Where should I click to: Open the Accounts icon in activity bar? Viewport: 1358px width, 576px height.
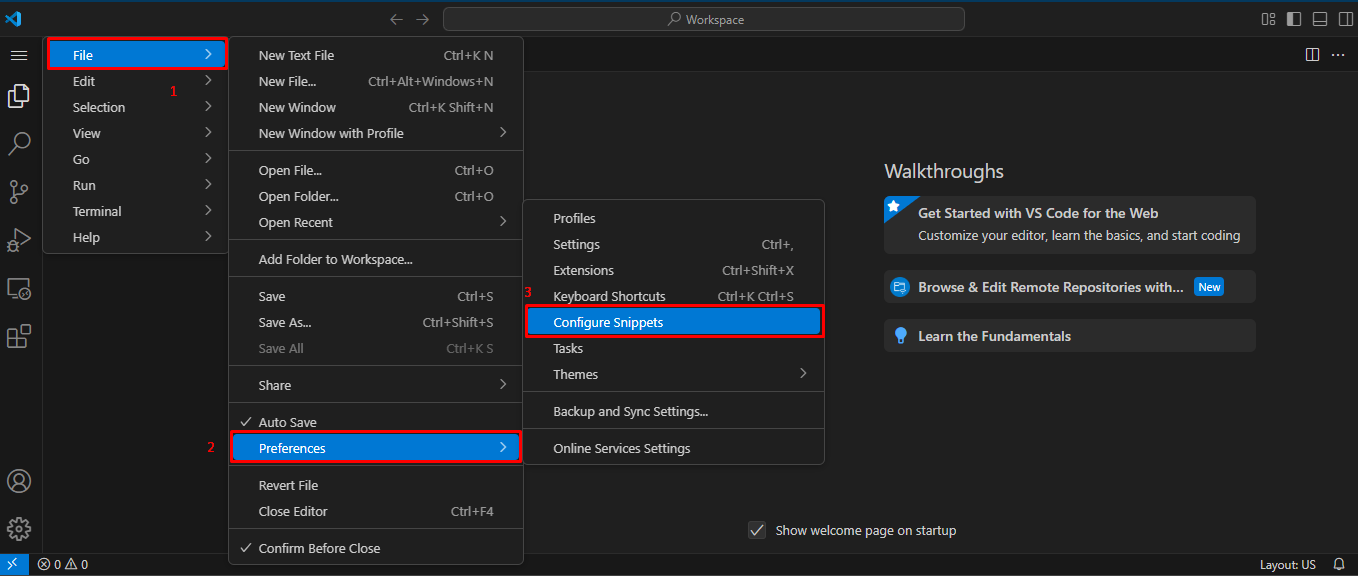click(x=18, y=481)
